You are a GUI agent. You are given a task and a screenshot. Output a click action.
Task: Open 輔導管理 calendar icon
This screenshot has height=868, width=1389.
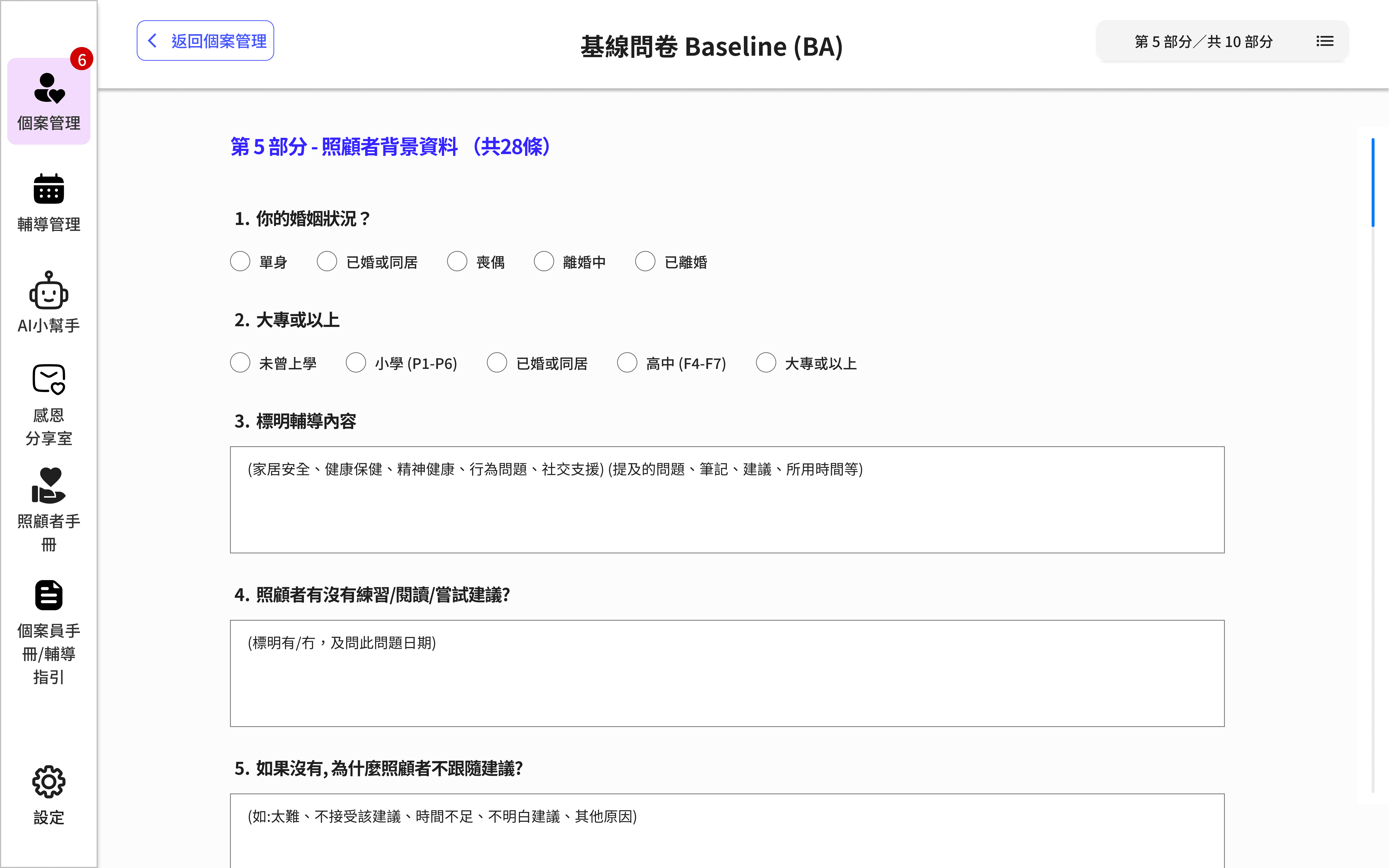coord(49,189)
